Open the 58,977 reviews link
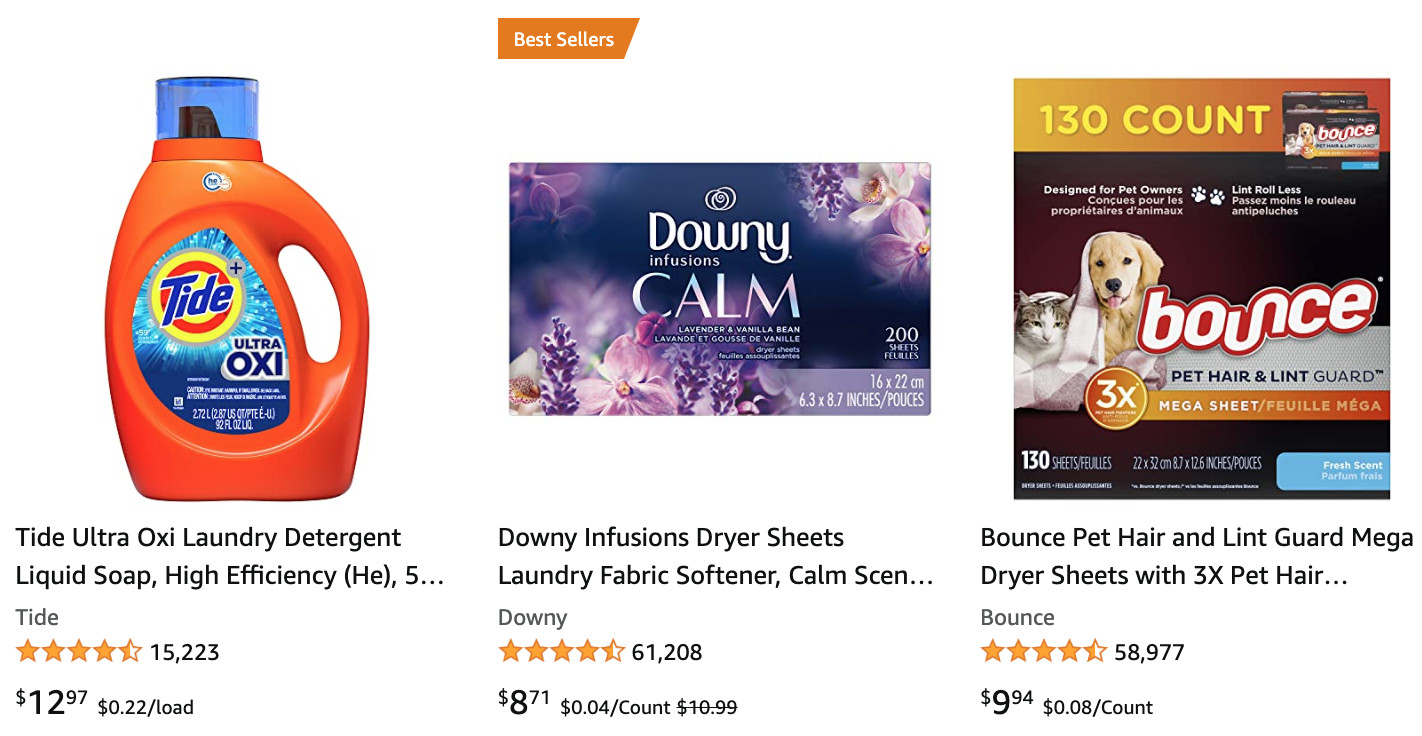 [x=1149, y=653]
